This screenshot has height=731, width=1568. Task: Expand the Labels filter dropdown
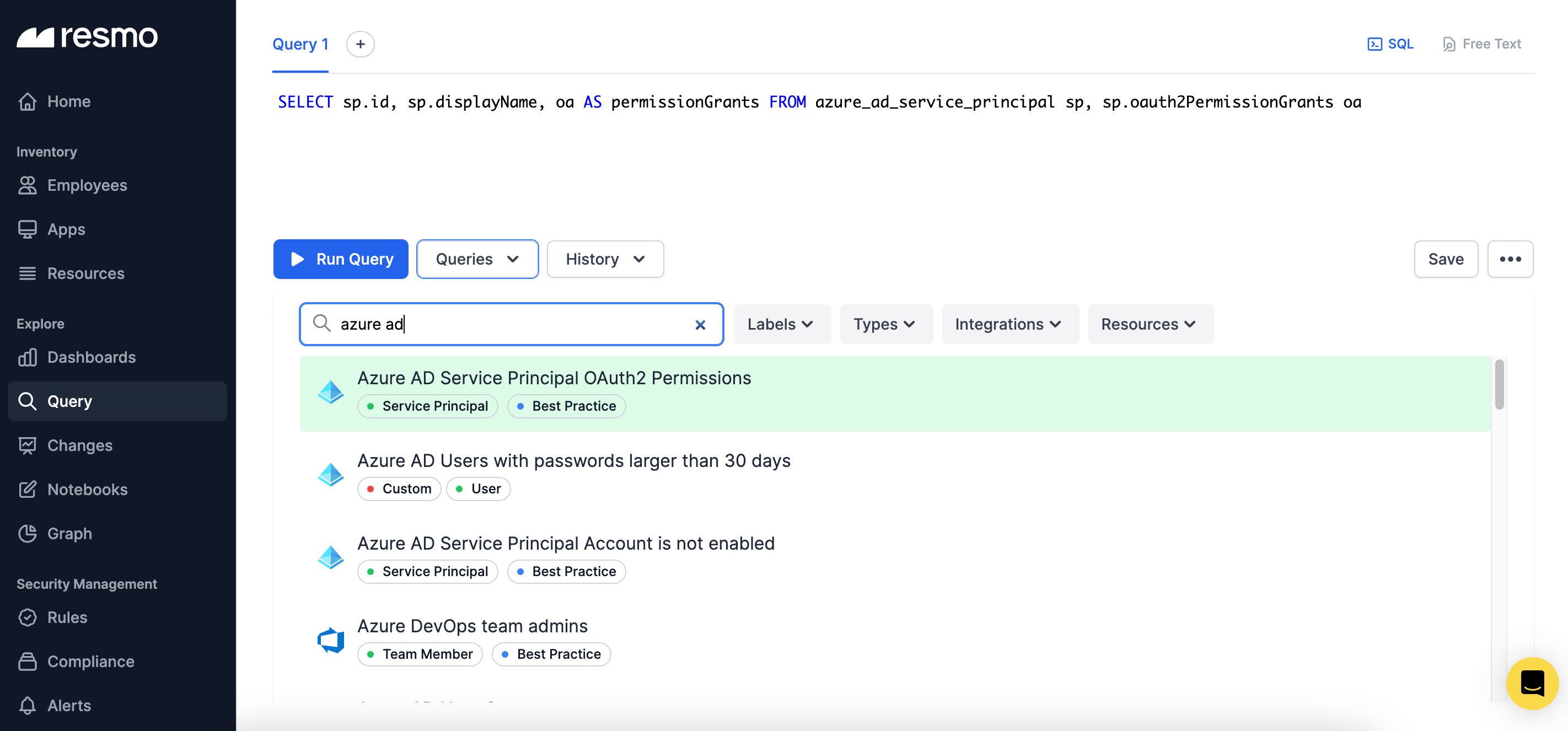[x=782, y=324]
